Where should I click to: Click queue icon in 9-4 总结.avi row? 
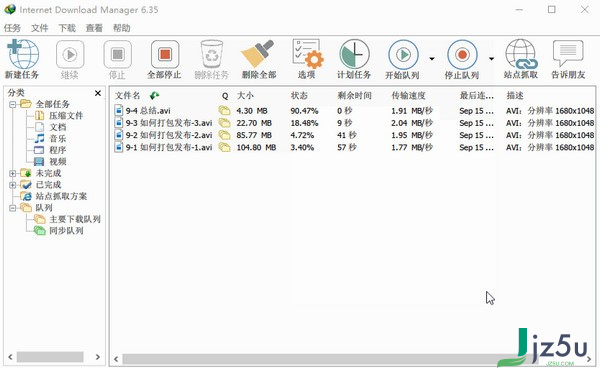tap(224, 111)
